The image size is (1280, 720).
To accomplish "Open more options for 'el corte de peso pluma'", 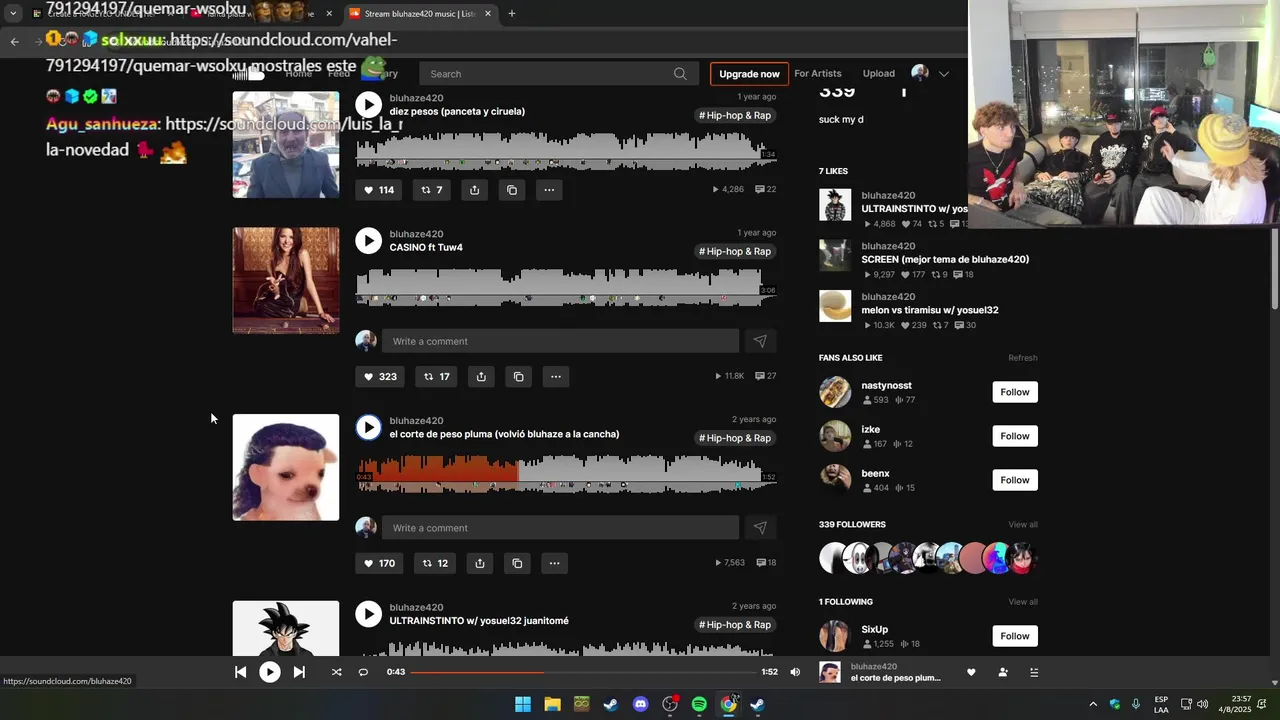I will 554,563.
